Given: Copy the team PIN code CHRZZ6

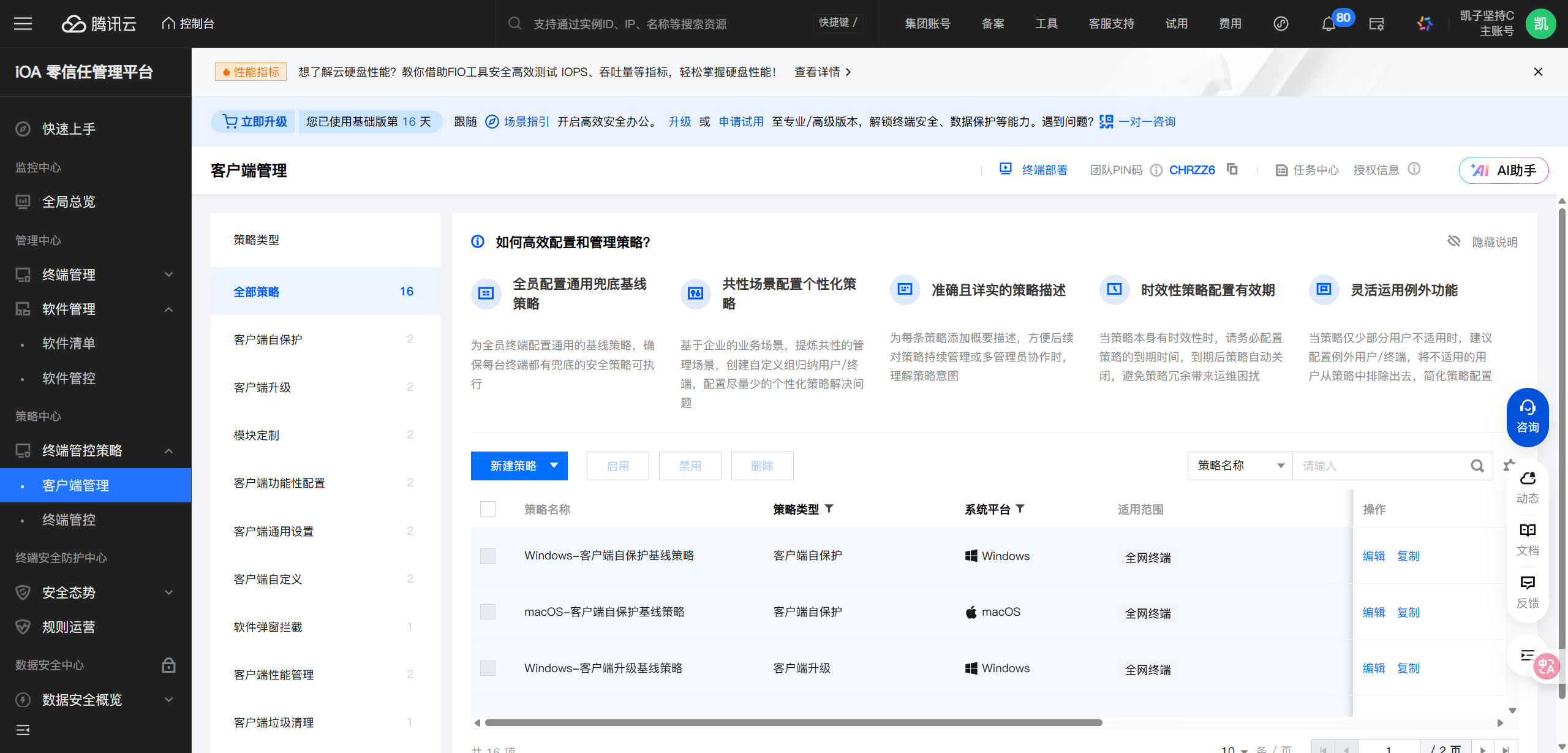Looking at the screenshot, I should [x=1232, y=169].
